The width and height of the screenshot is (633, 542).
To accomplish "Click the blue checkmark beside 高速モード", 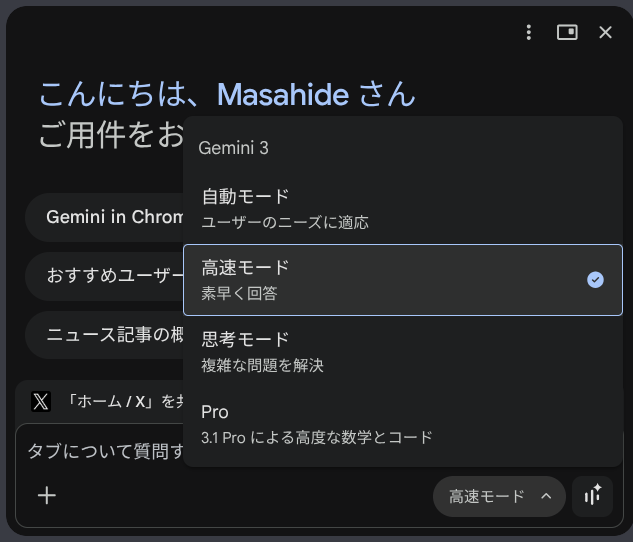I will (595, 280).
